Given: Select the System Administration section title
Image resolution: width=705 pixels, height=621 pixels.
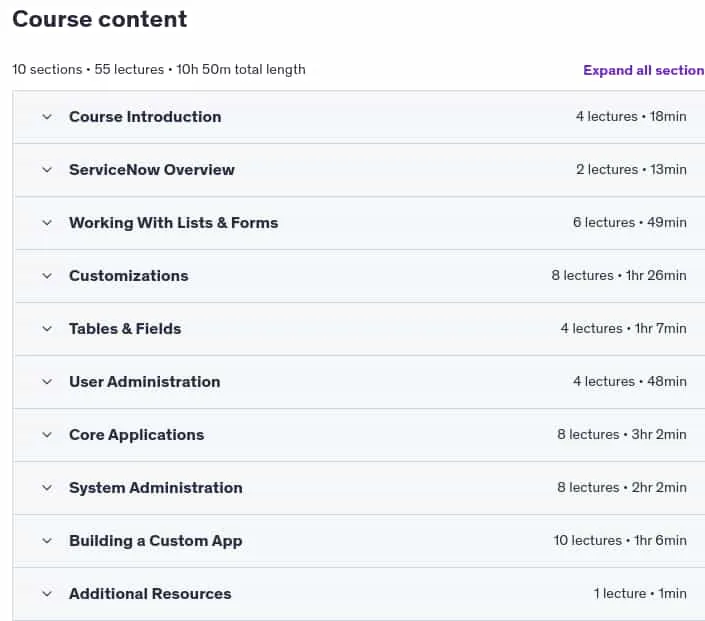Looking at the screenshot, I should point(156,488).
